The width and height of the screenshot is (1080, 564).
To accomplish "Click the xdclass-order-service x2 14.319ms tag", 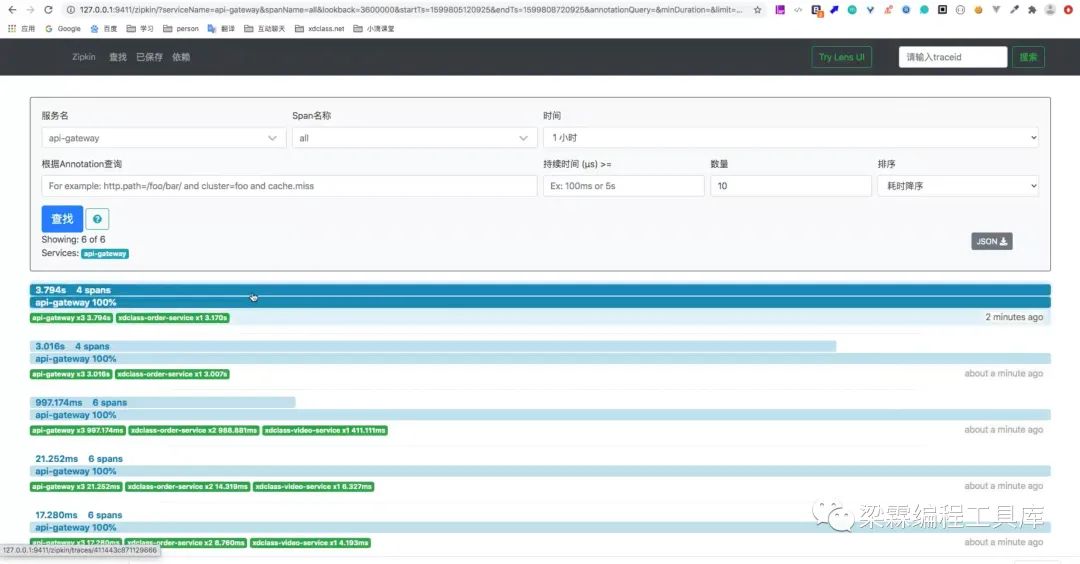I will click(x=187, y=486).
